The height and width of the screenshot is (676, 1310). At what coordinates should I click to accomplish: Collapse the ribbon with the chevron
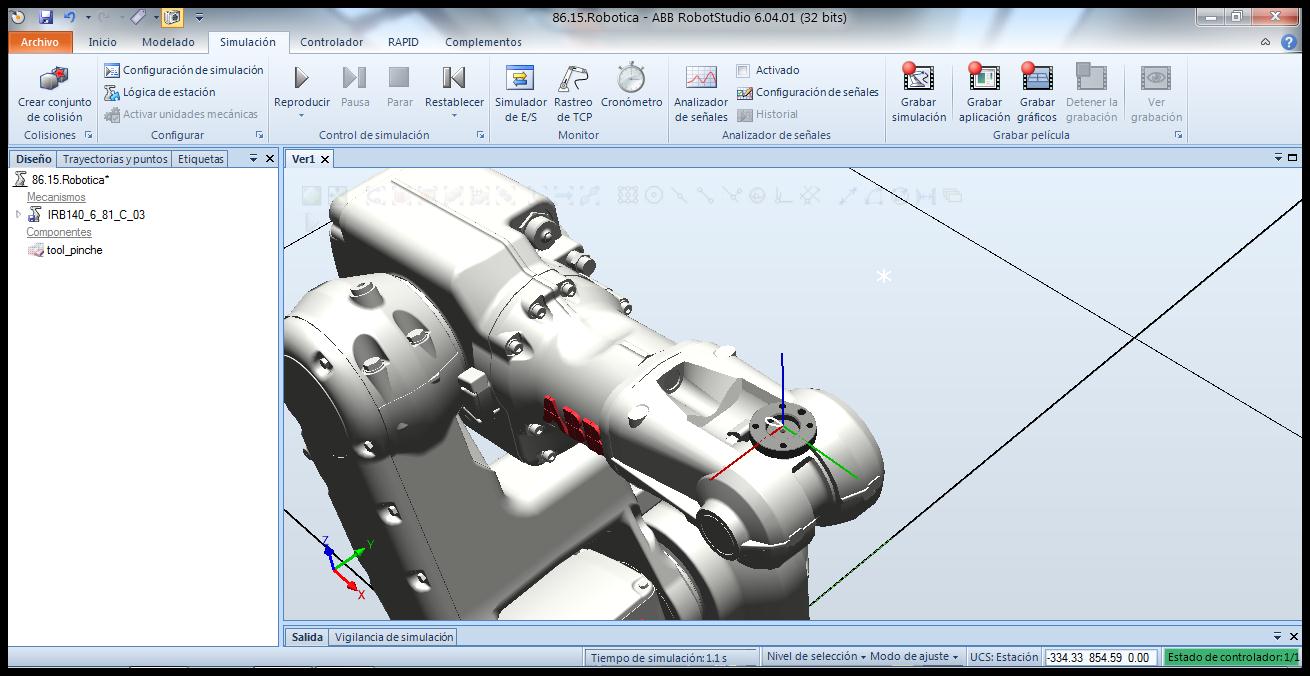point(1265,42)
